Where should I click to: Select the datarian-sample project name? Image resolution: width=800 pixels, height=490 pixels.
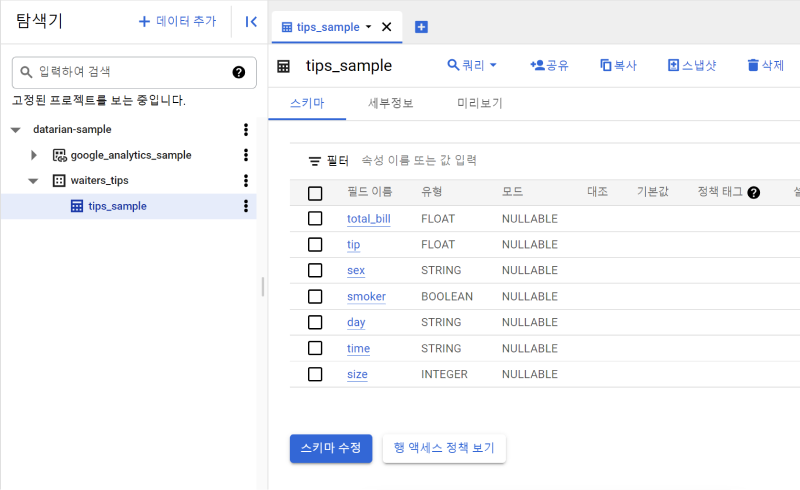point(72,130)
